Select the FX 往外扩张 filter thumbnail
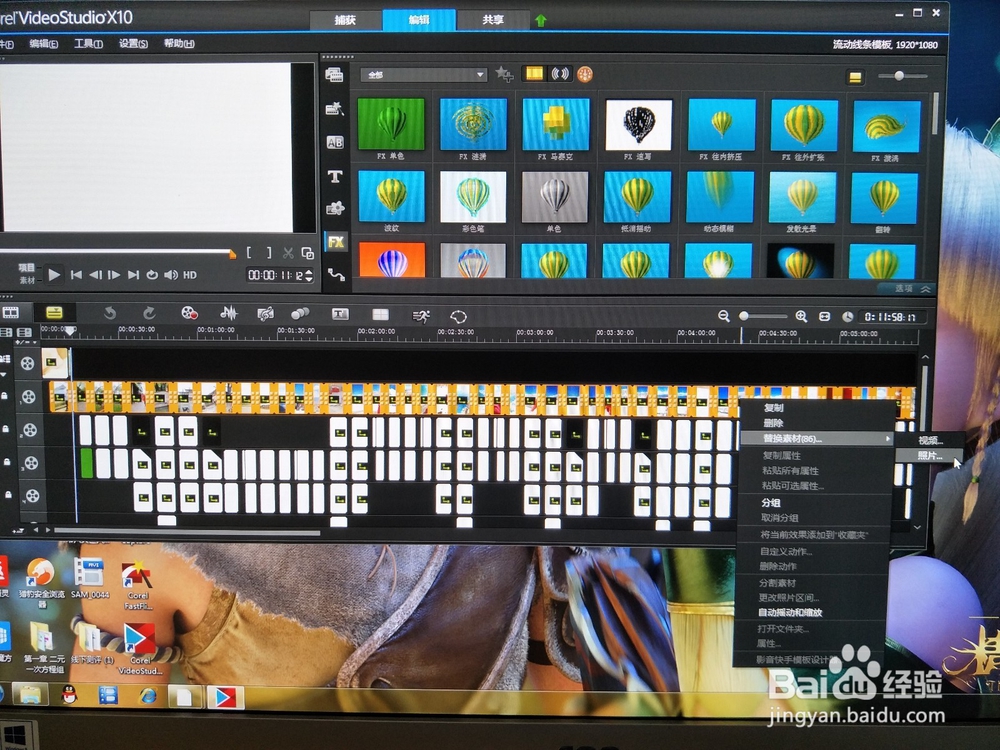Screen dimensions: 1000x750 pos(804,125)
